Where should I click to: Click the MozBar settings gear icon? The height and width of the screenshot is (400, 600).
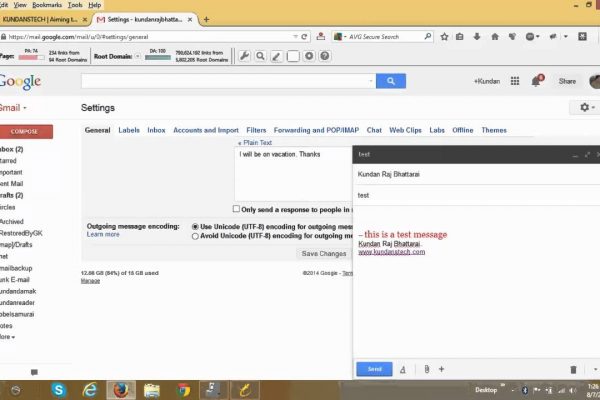[x=309, y=56]
